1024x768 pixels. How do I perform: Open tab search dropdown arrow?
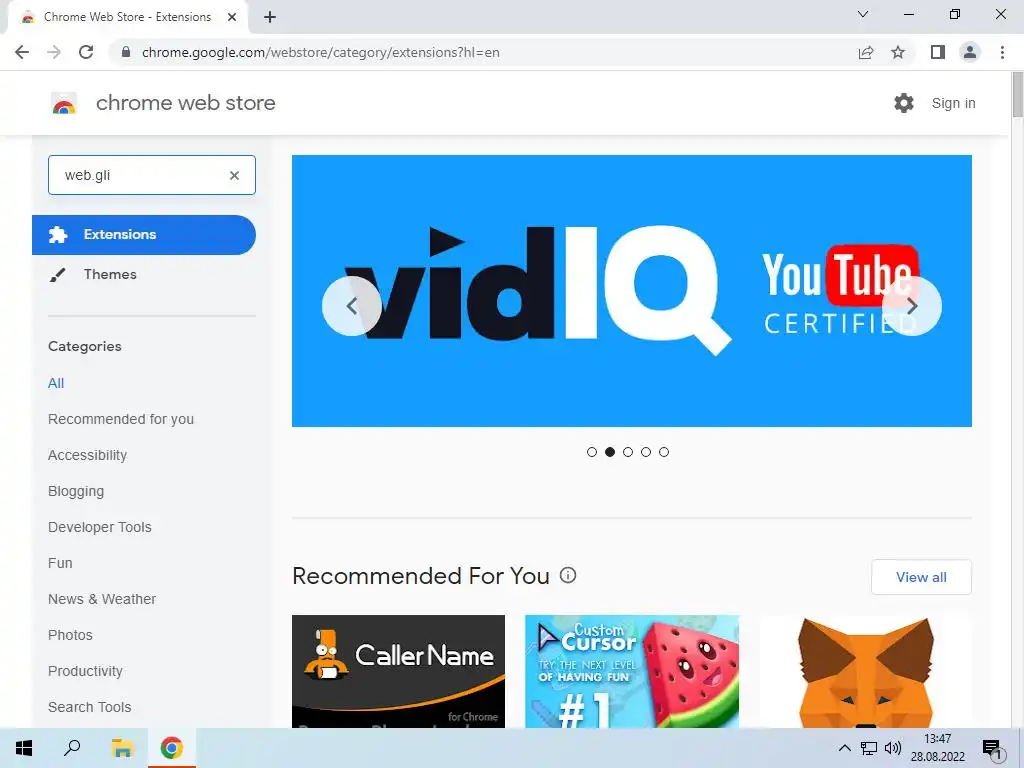[863, 14]
